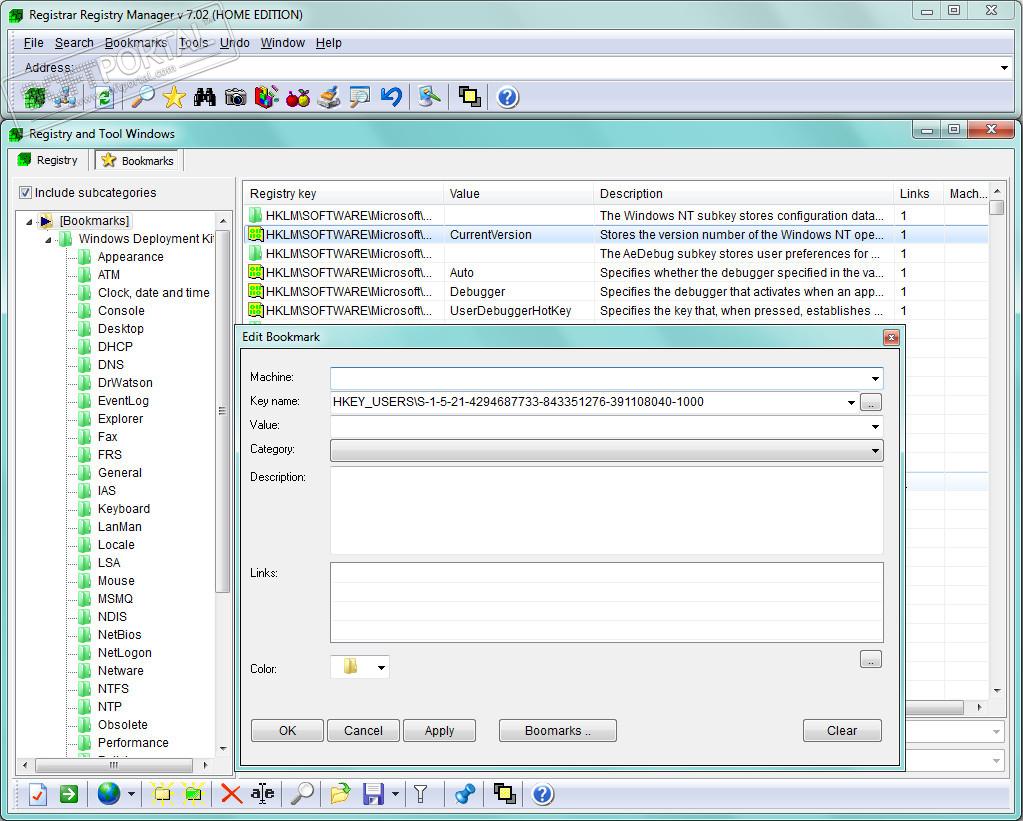Click the document with red checkmark icon
Viewport: 1023px width, 821px height.
click(x=38, y=794)
